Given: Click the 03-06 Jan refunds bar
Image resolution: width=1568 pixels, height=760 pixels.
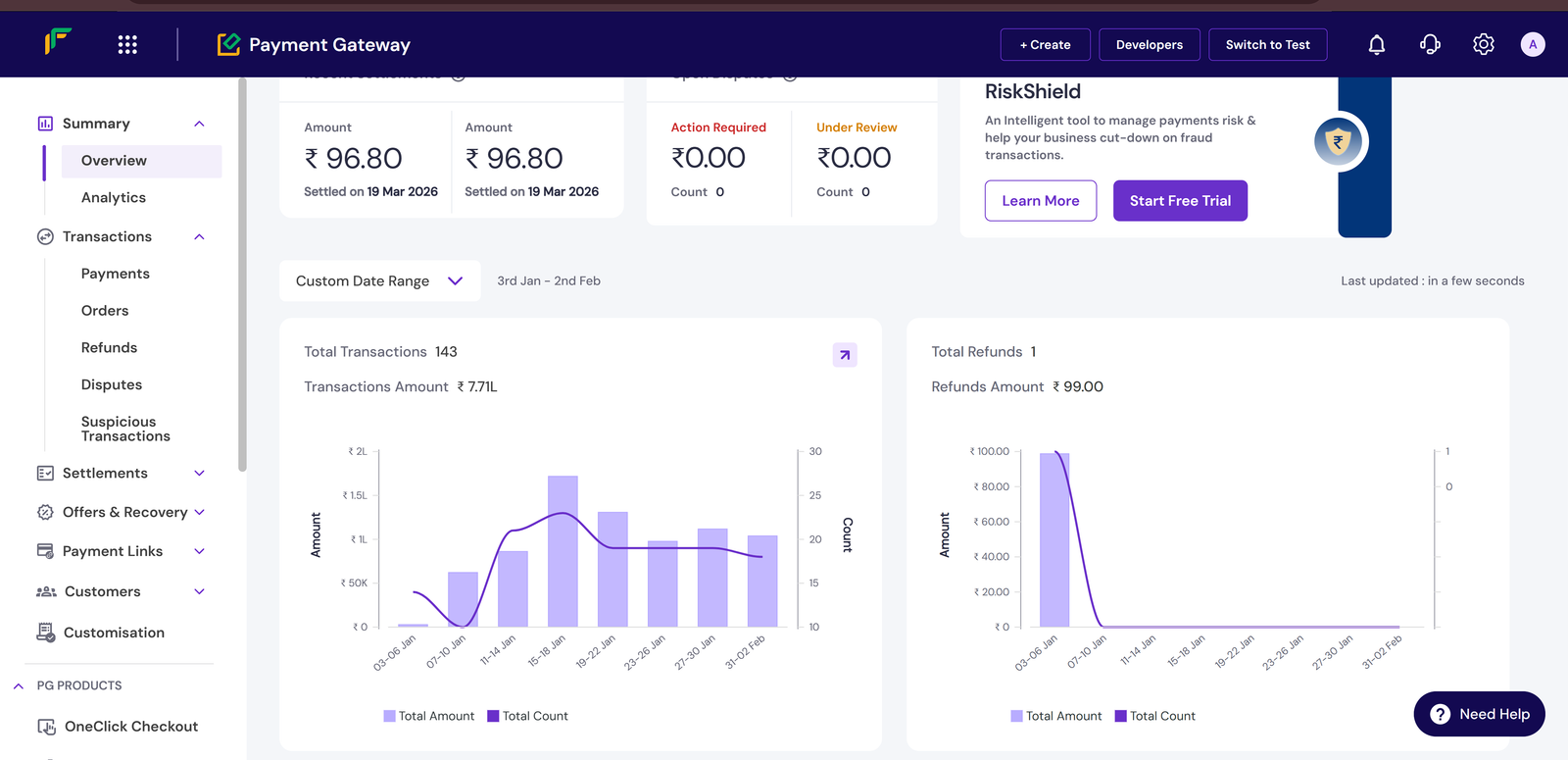Looking at the screenshot, I should coord(1054,539).
